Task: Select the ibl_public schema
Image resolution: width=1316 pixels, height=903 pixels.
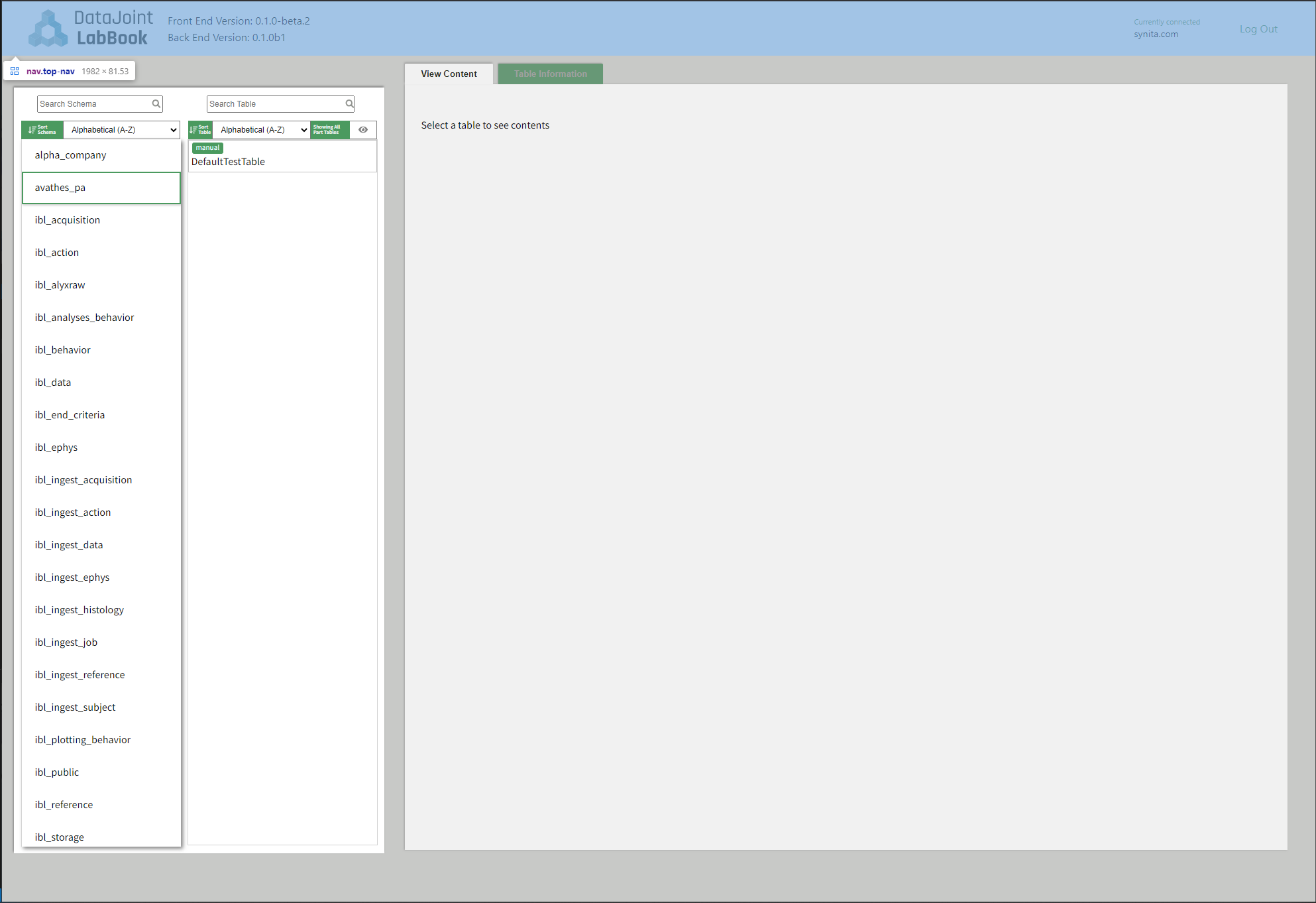Action: [x=101, y=772]
